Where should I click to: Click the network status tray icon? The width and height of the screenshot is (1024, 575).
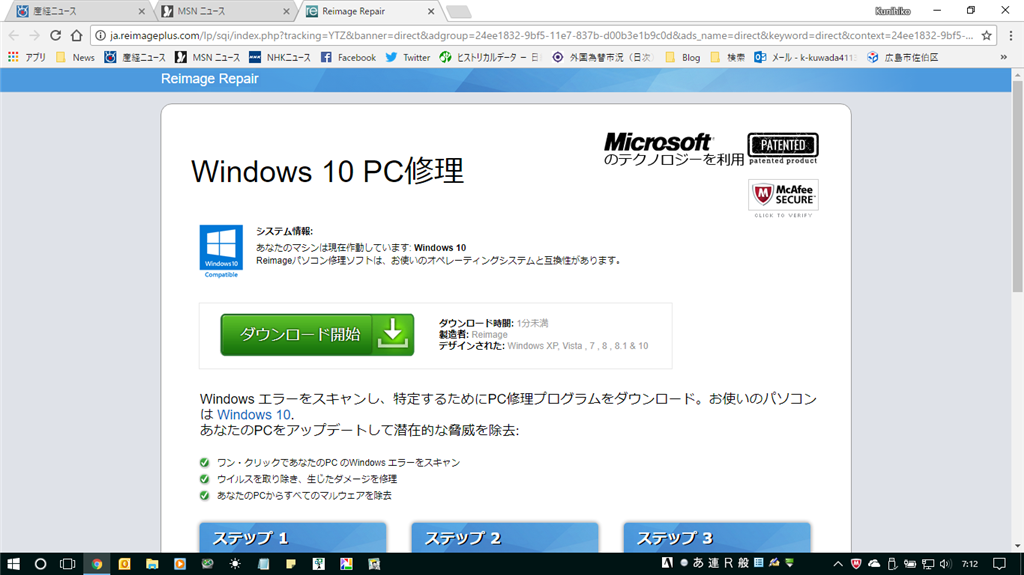pos(927,564)
